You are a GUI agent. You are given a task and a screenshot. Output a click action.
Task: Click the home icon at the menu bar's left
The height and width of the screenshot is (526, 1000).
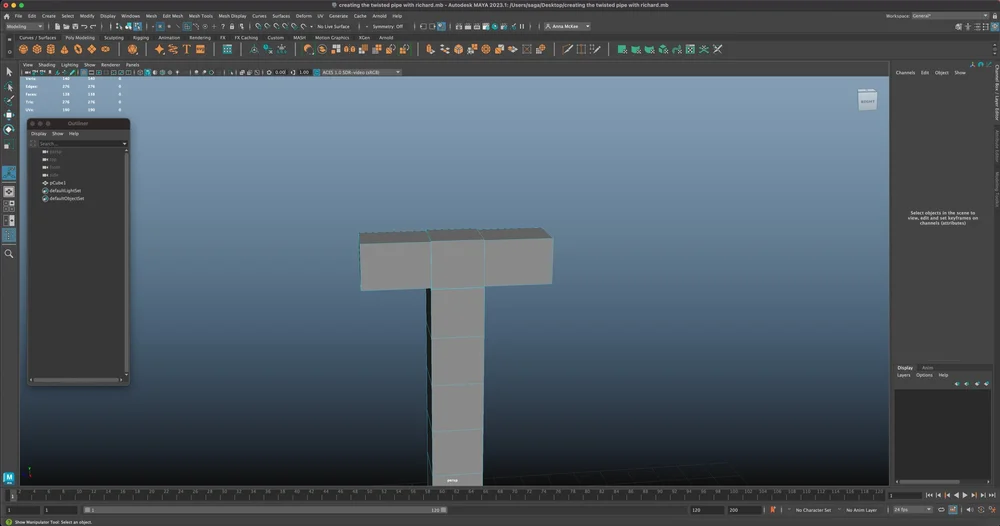tap(6, 16)
